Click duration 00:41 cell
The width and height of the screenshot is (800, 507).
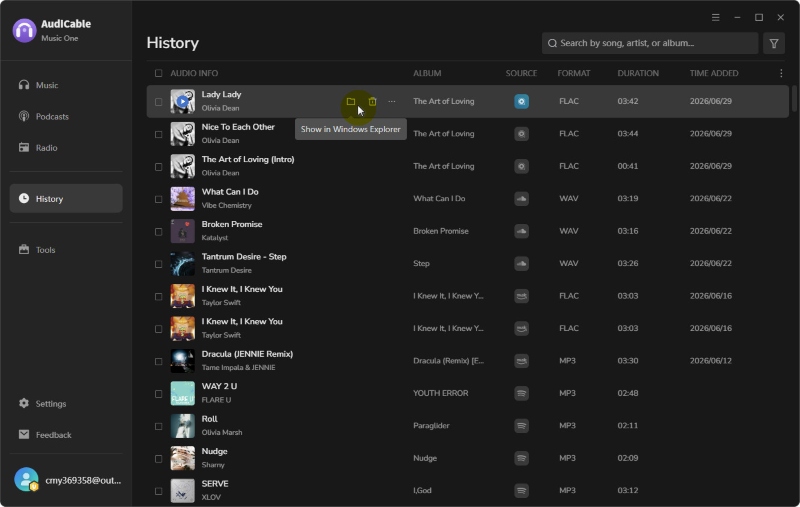628,166
